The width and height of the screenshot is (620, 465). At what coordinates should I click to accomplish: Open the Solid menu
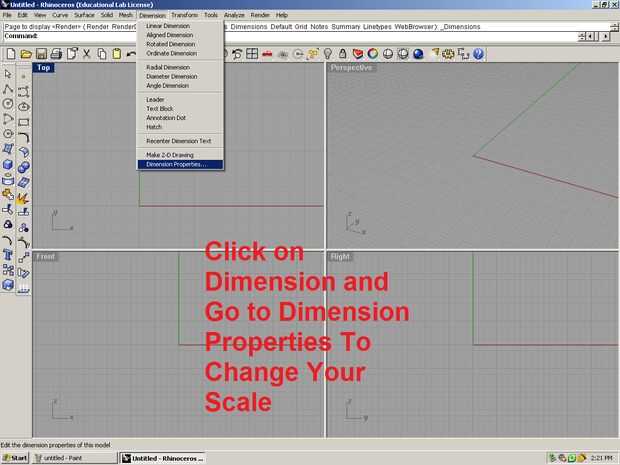[x=107, y=15]
